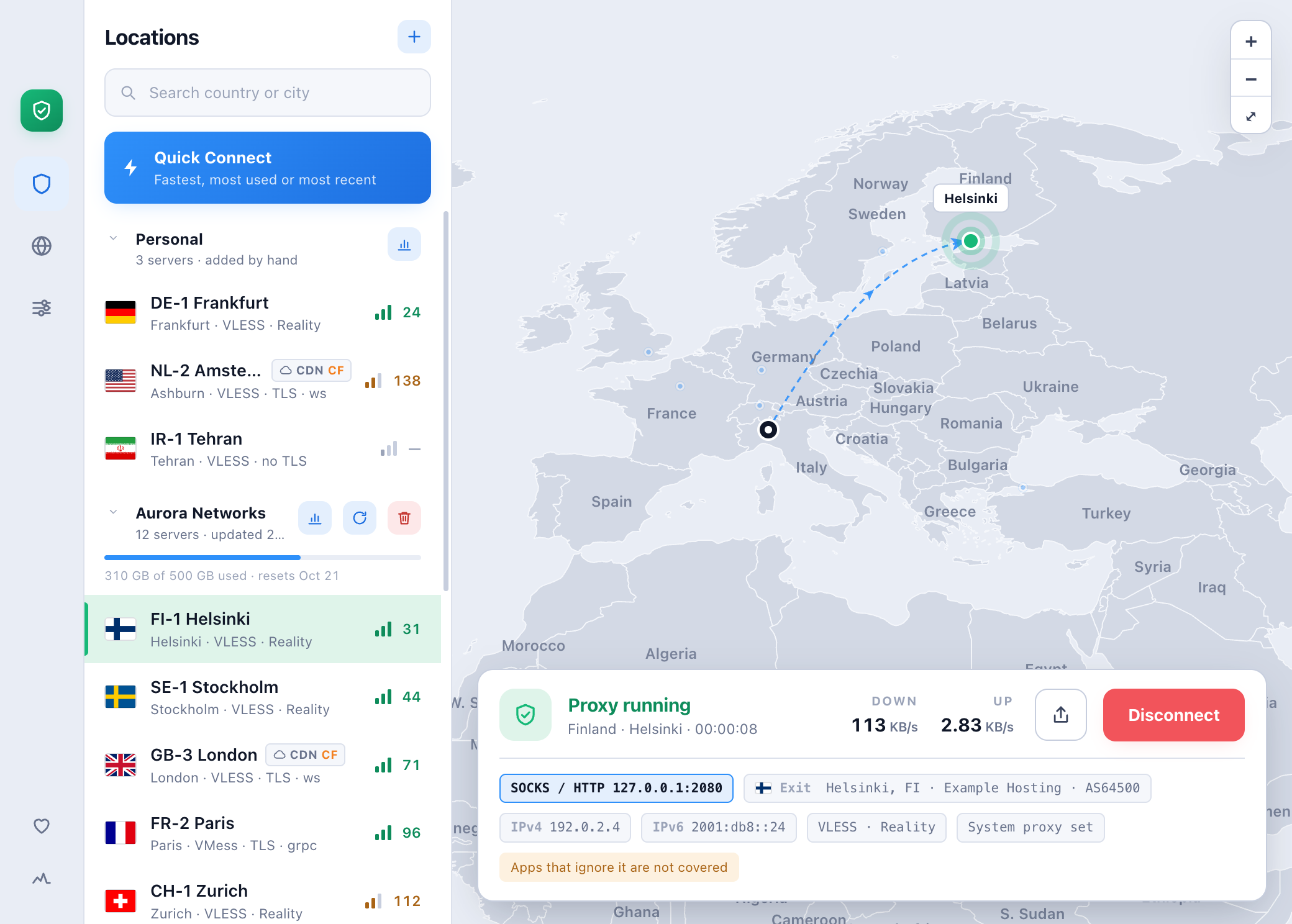Zoom out on the map
Image resolution: width=1292 pixels, height=924 pixels.
tap(1251, 79)
